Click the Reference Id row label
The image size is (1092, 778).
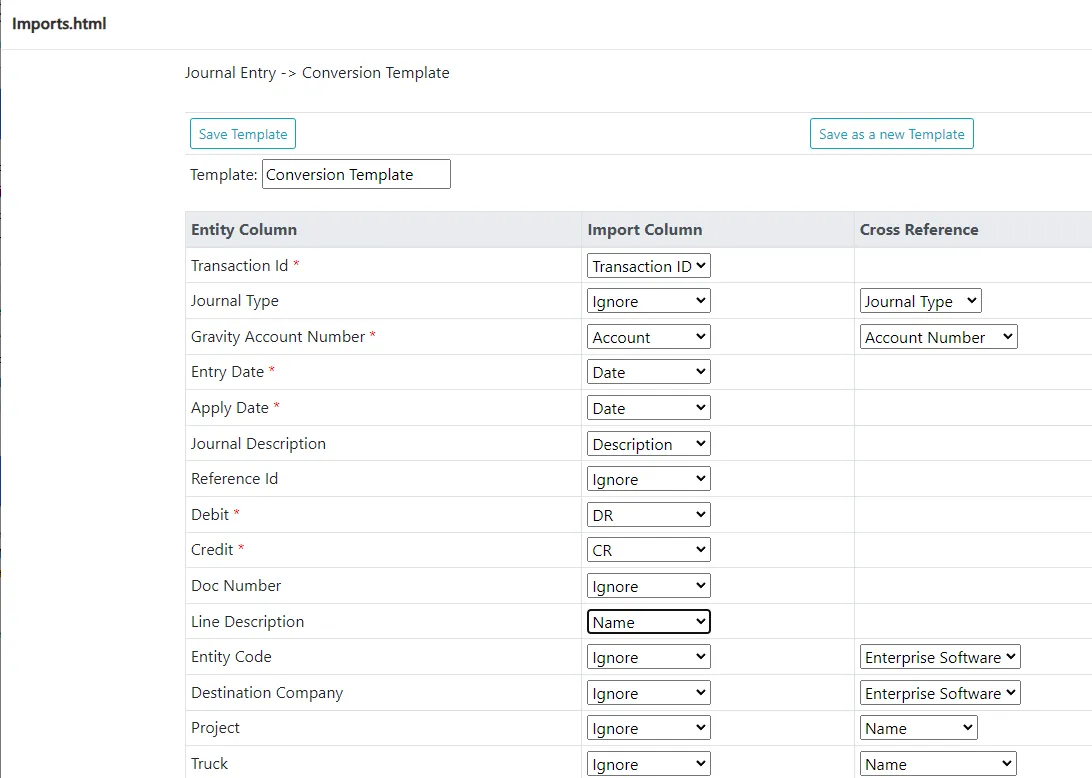235,479
